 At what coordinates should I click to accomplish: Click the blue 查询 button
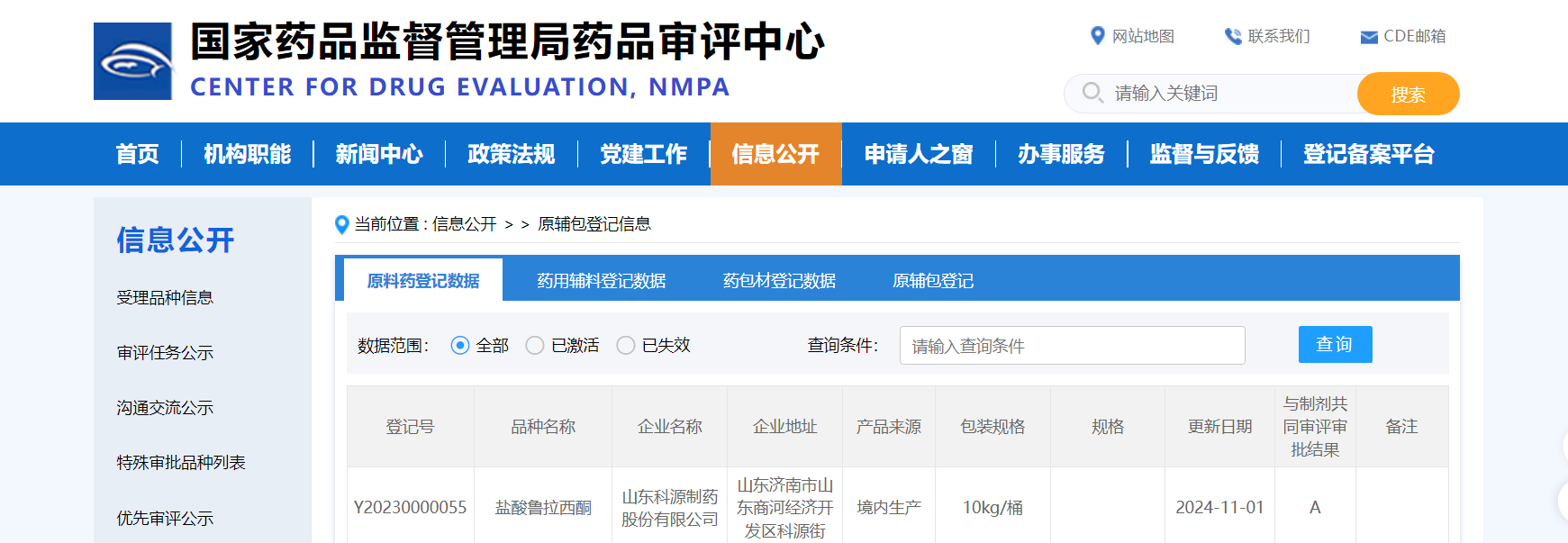click(1335, 344)
